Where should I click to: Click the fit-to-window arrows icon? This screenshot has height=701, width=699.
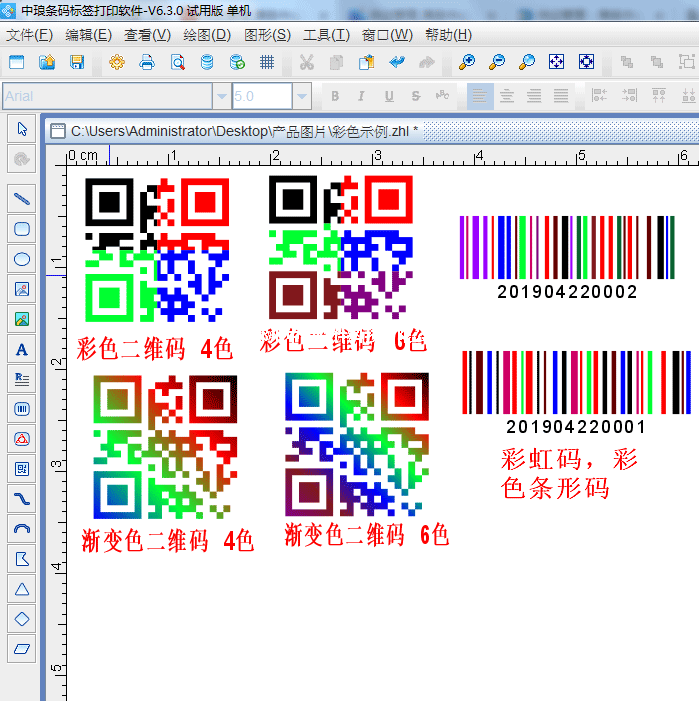556,62
